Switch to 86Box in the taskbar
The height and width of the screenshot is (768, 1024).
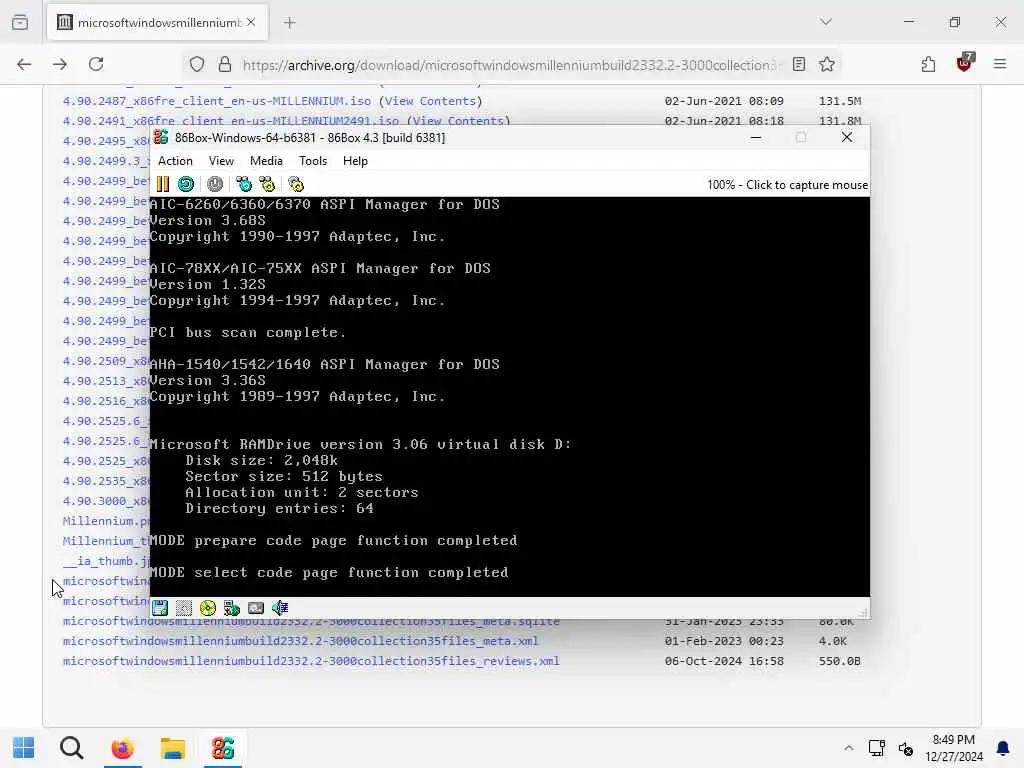[x=223, y=748]
